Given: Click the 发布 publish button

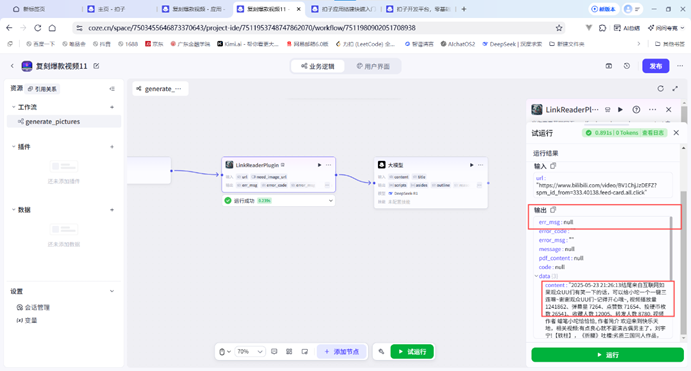Looking at the screenshot, I should pyautogui.click(x=656, y=66).
